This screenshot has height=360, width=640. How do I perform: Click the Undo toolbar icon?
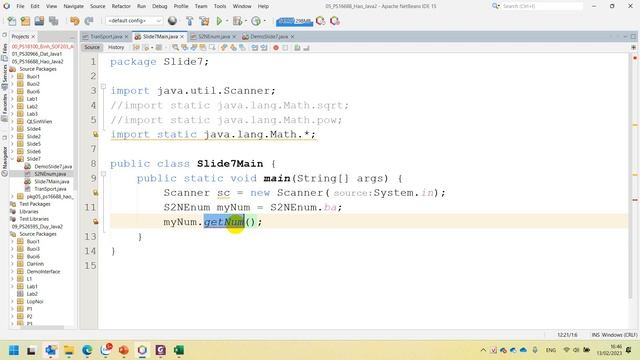(x=75, y=21)
